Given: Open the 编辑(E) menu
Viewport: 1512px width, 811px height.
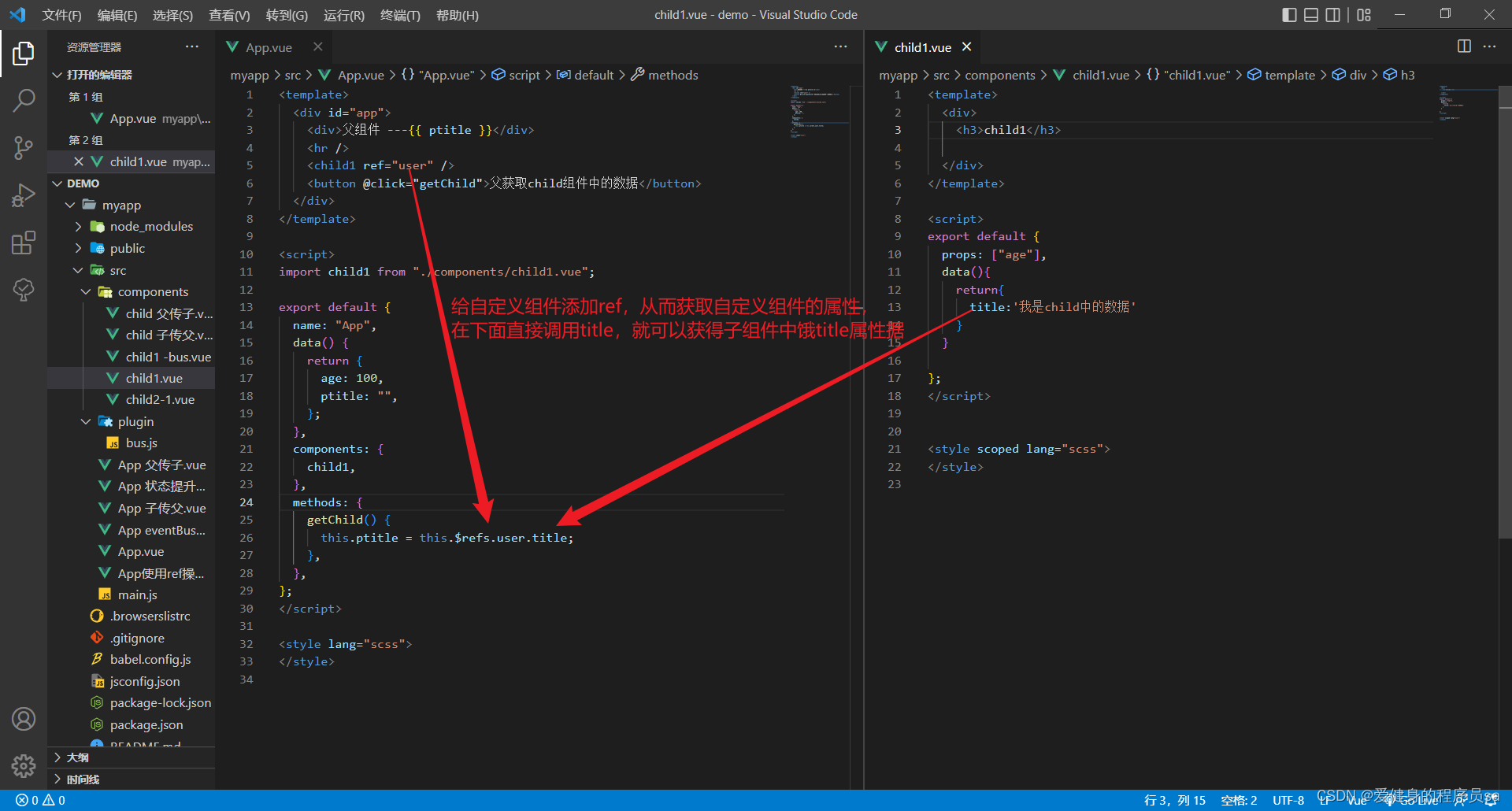Looking at the screenshot, I should (117, 15).
